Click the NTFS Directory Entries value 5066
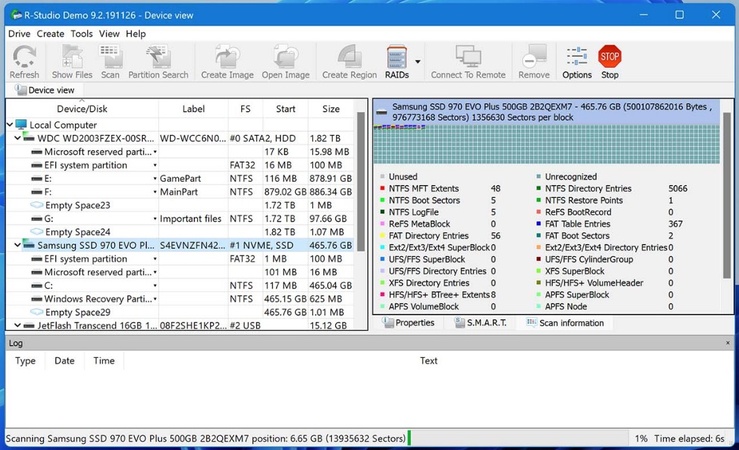Image resolution: width=739 pixels, height=450 pixels. [x=678, y=188]
